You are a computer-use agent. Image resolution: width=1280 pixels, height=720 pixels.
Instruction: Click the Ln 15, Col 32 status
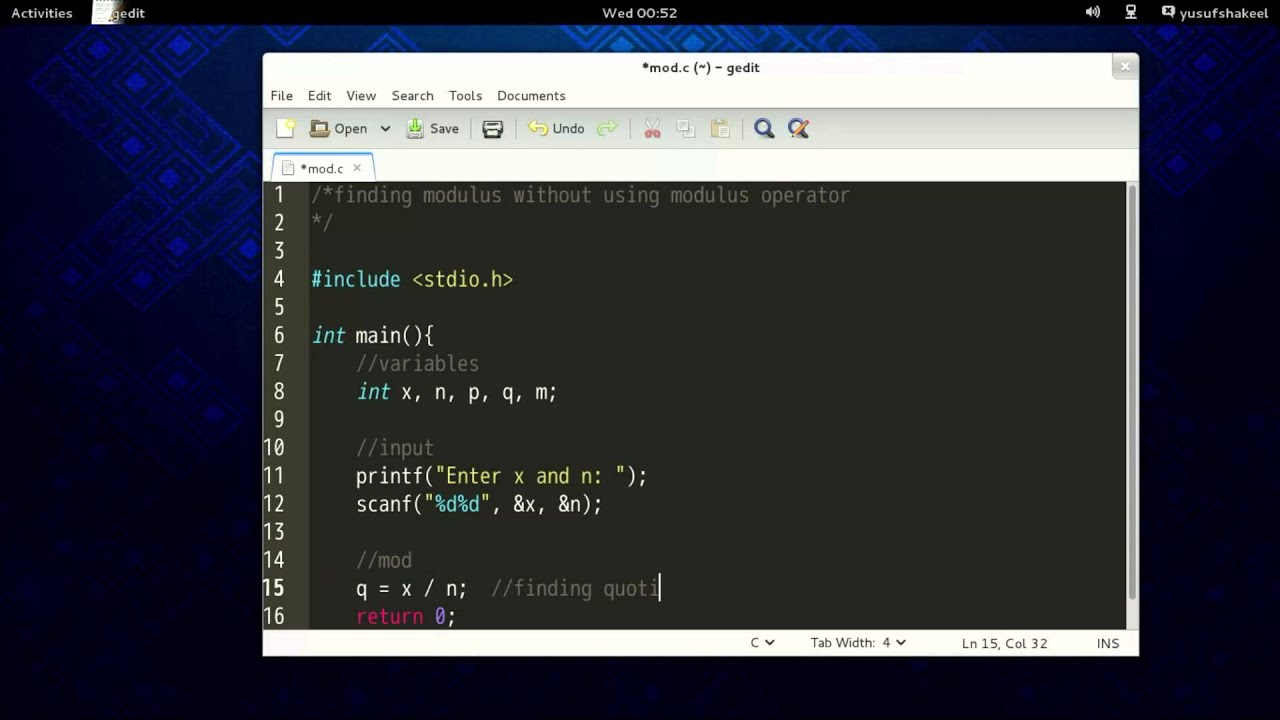pos(1004,643)
